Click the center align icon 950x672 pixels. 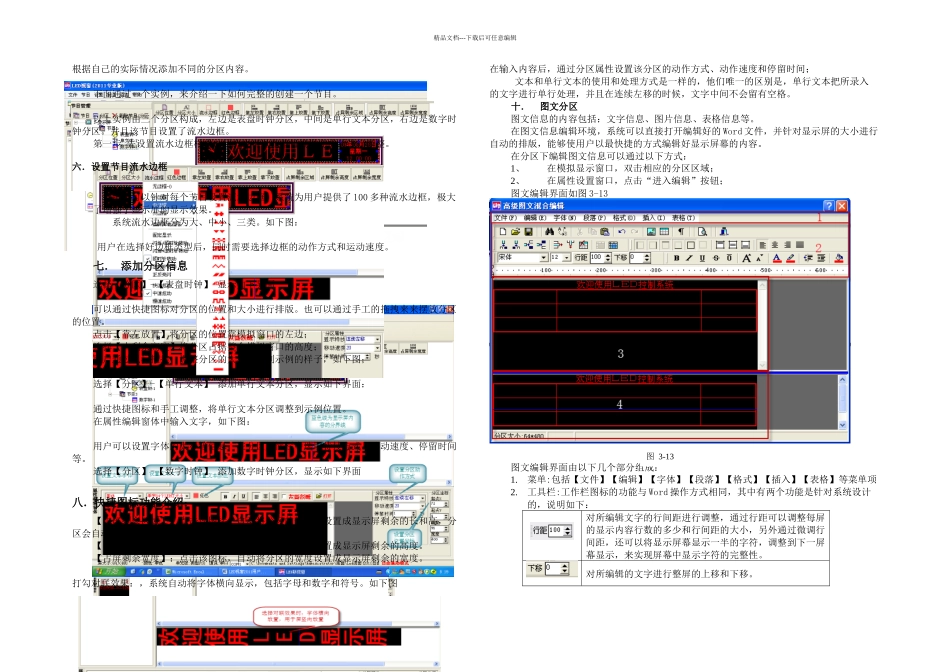click(x=775, y=245)
